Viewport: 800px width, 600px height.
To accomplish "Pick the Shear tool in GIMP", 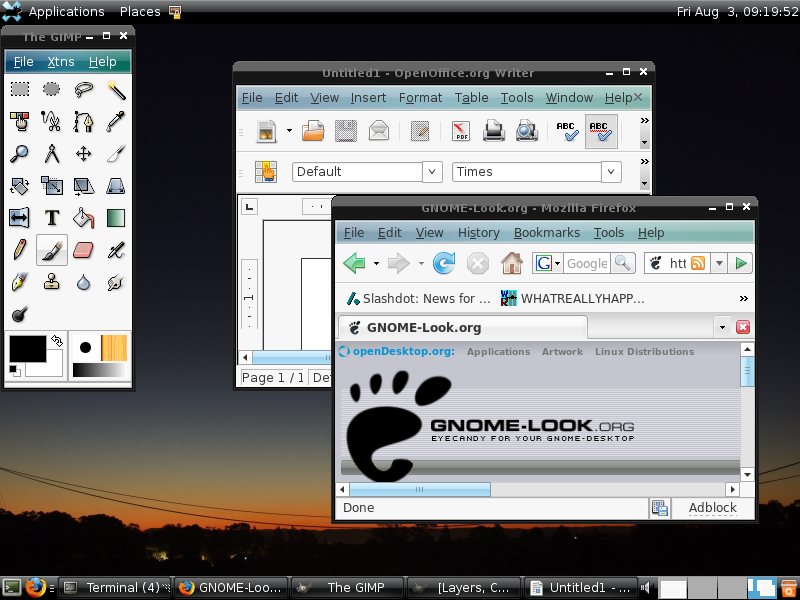I will 84,186.
